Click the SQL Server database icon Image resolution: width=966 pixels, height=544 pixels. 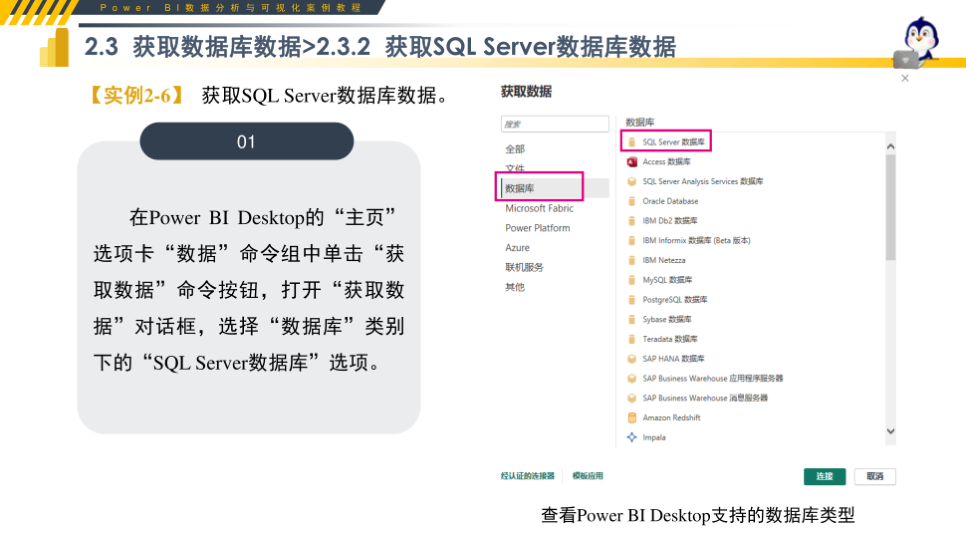click(x=631, y=142)
